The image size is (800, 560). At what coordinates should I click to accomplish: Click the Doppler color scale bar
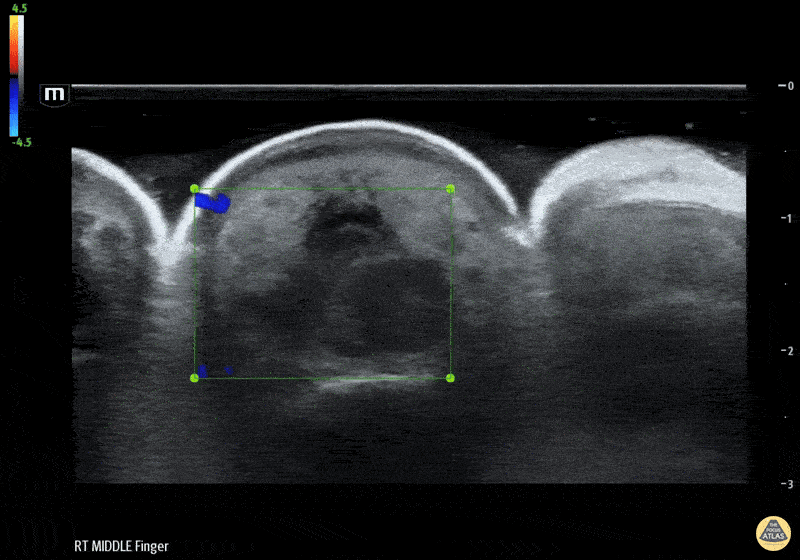pos(16,75)
